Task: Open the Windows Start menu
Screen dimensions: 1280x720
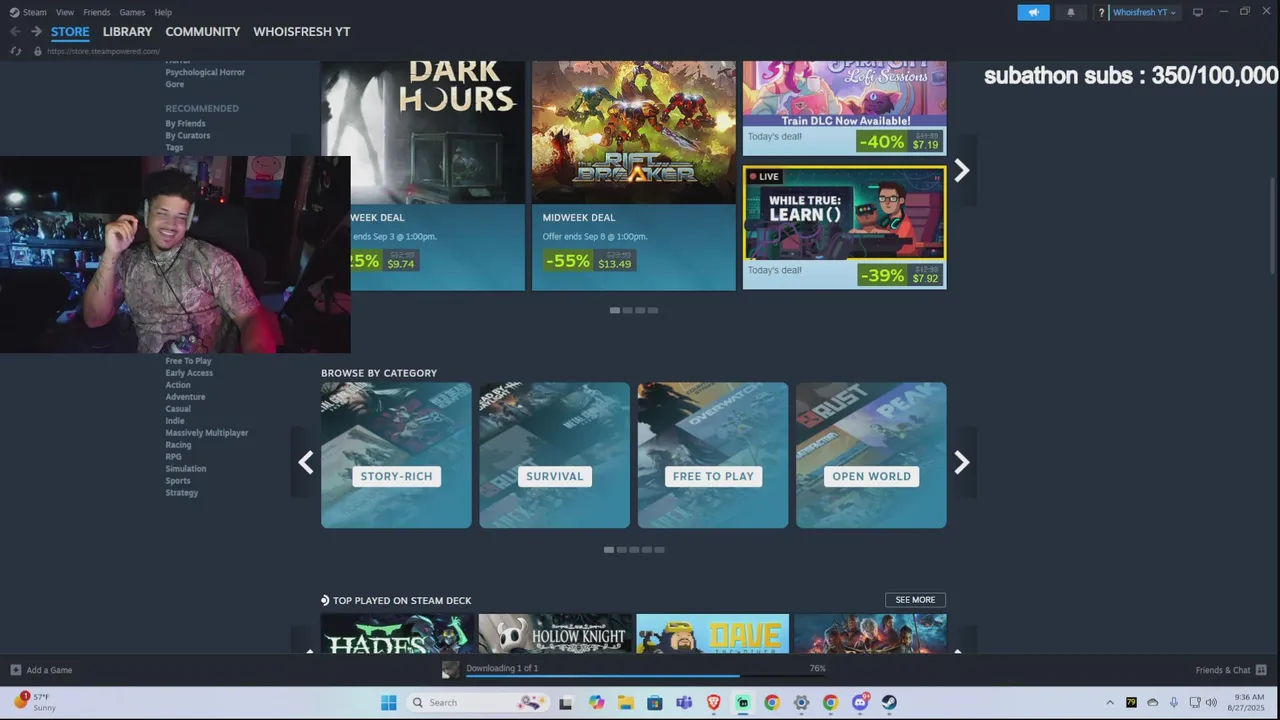Action: [x=389, y=703]
